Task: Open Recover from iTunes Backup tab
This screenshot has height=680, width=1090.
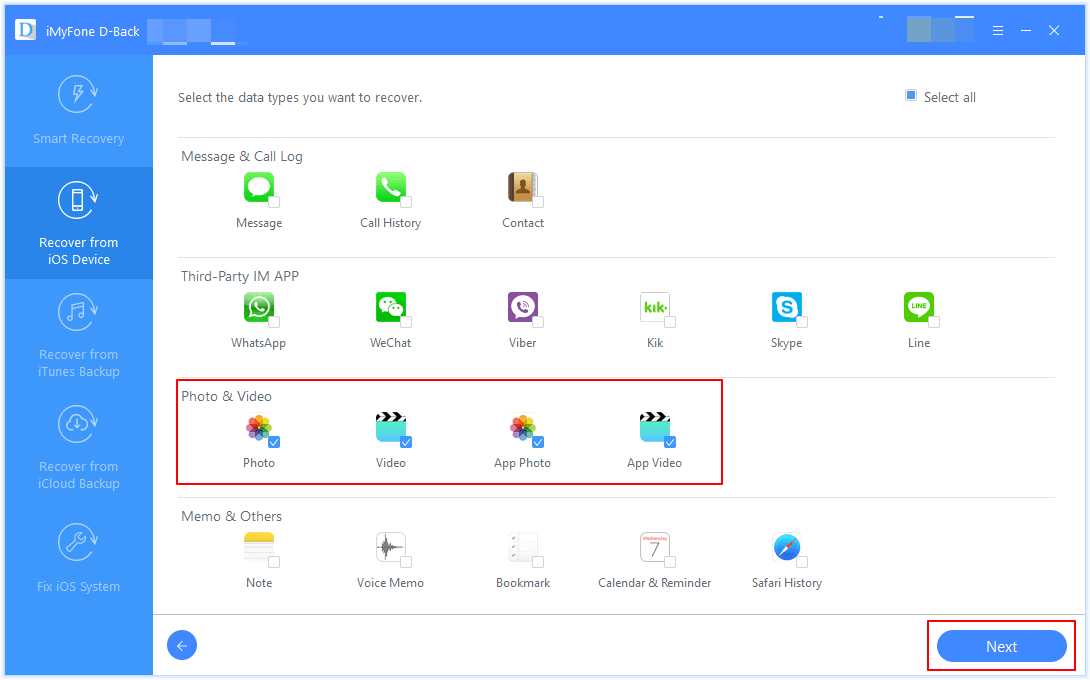Action: tap(78, 335)
